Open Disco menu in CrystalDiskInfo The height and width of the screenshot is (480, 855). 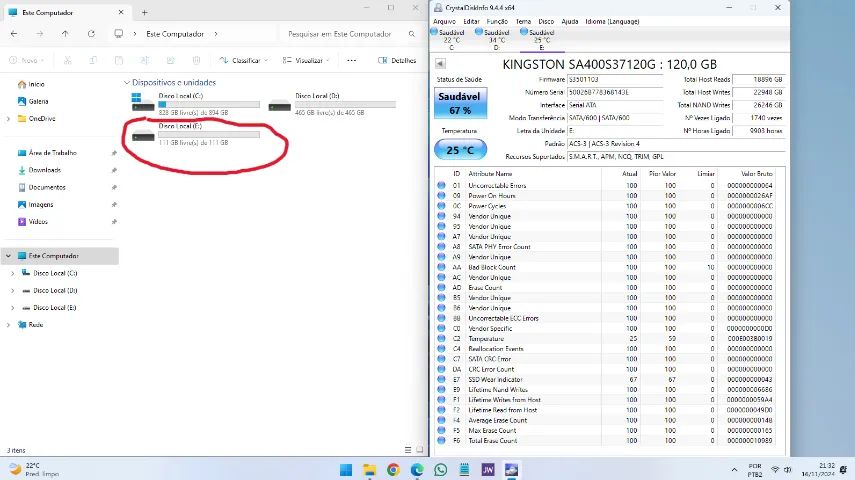click(x=546, y=21)
